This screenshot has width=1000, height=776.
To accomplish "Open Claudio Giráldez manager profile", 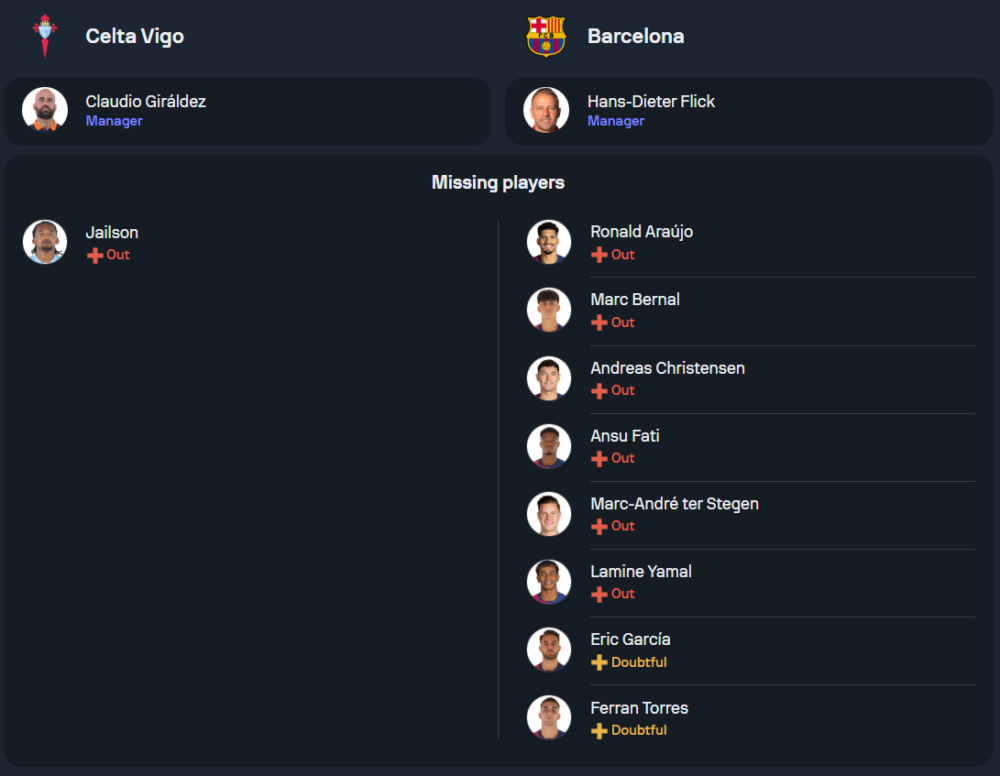I will pyautogui.click(x=146, y=101).
